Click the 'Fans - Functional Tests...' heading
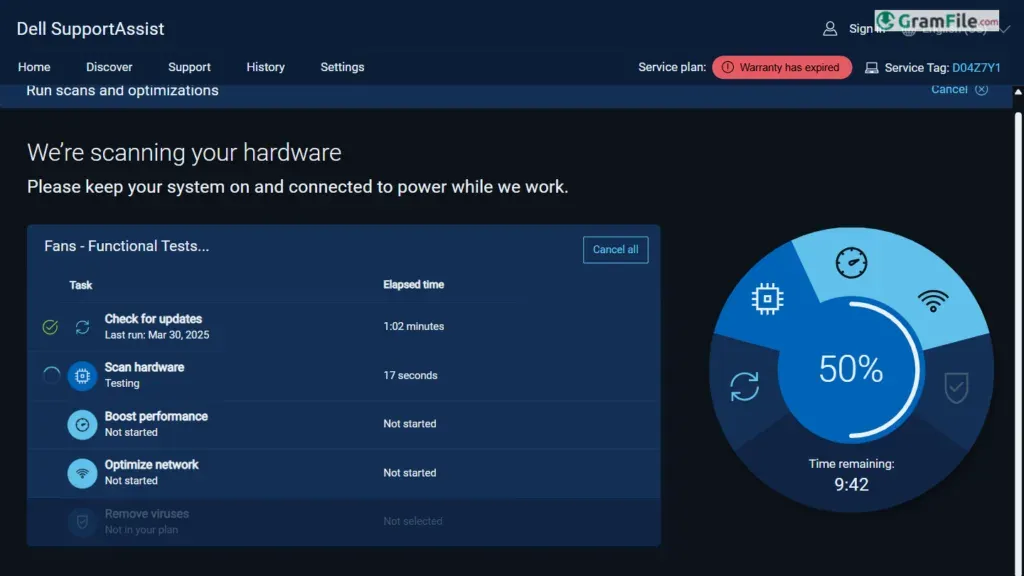The width and height of the screenshot is (1024, 576). click(127, 246)
